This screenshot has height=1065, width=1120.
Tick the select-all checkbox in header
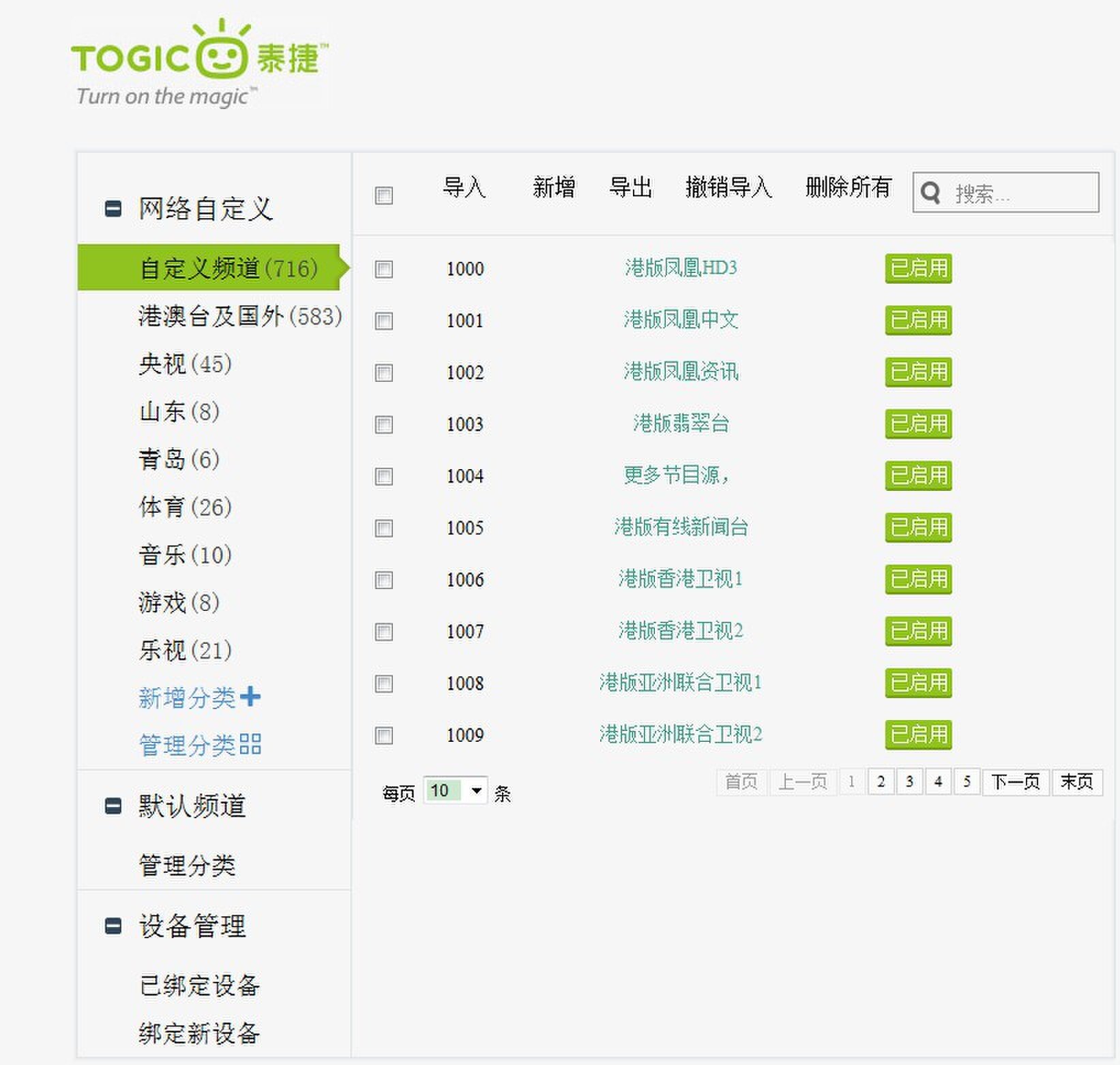[x=384, y=196]
